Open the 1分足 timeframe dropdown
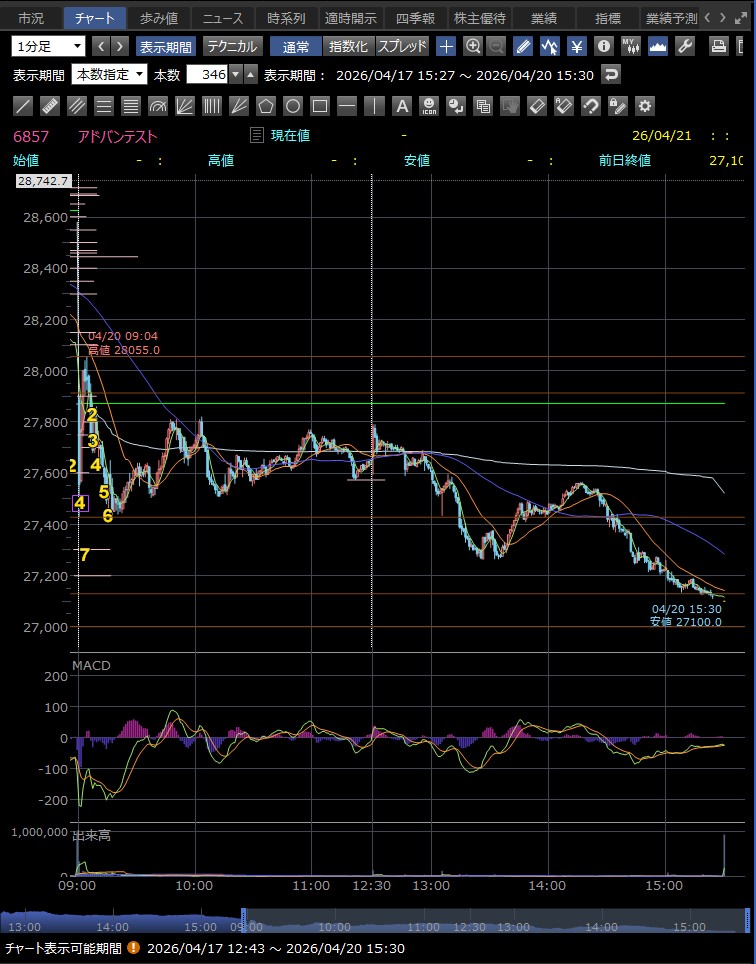 click(49, 46)
